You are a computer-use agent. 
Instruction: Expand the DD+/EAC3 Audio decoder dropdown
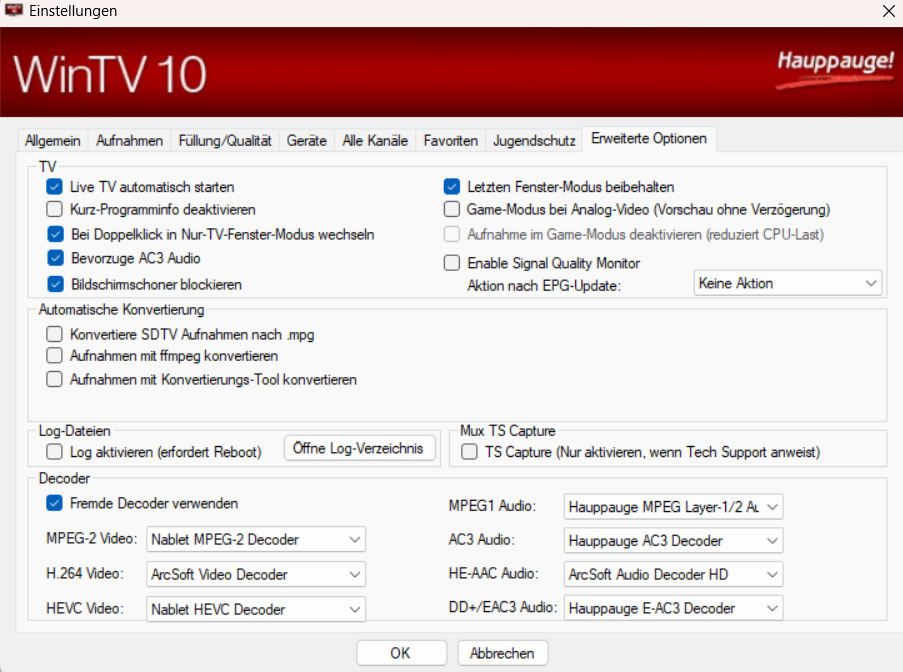pyautogui.click(x=673, y=608)
